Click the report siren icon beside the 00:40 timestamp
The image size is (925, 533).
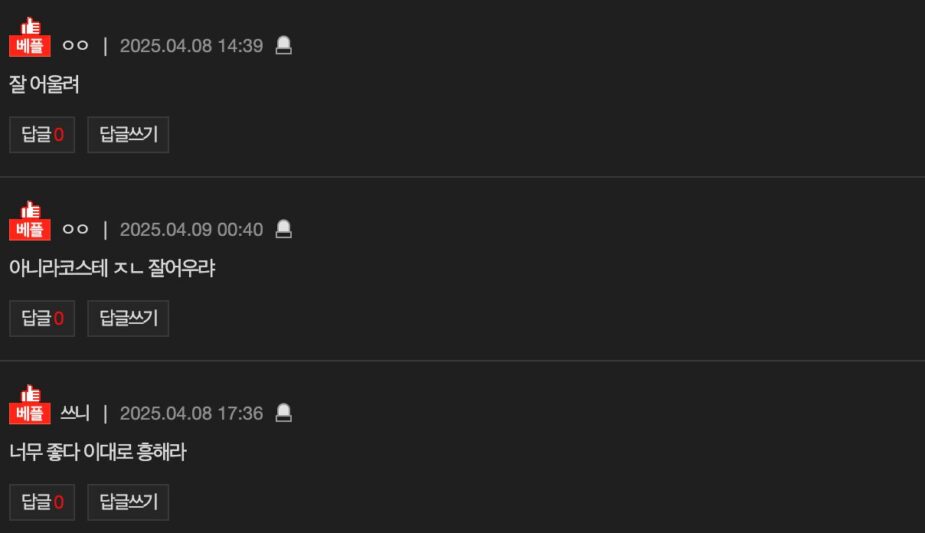[x=283, y=230]
